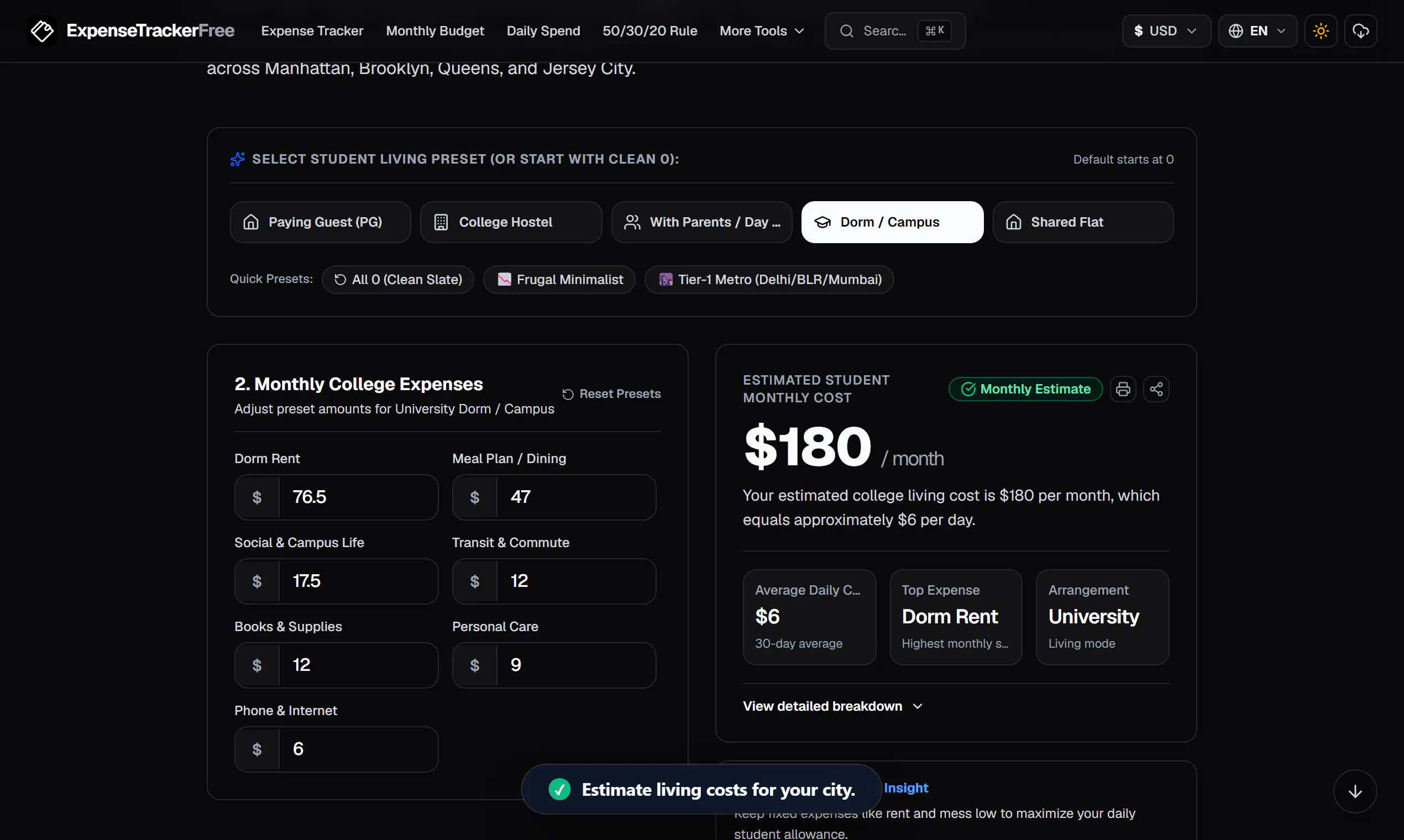The image size is (1404, 840).
Task: Click the sparkle icon beside preset heading
Action: click(x=238, y=159)
